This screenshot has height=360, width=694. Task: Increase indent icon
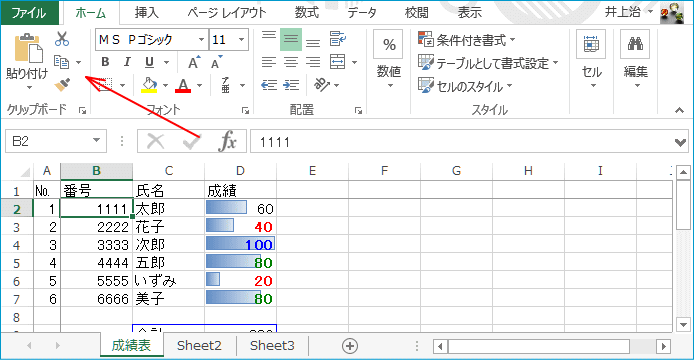pos(291,85)
